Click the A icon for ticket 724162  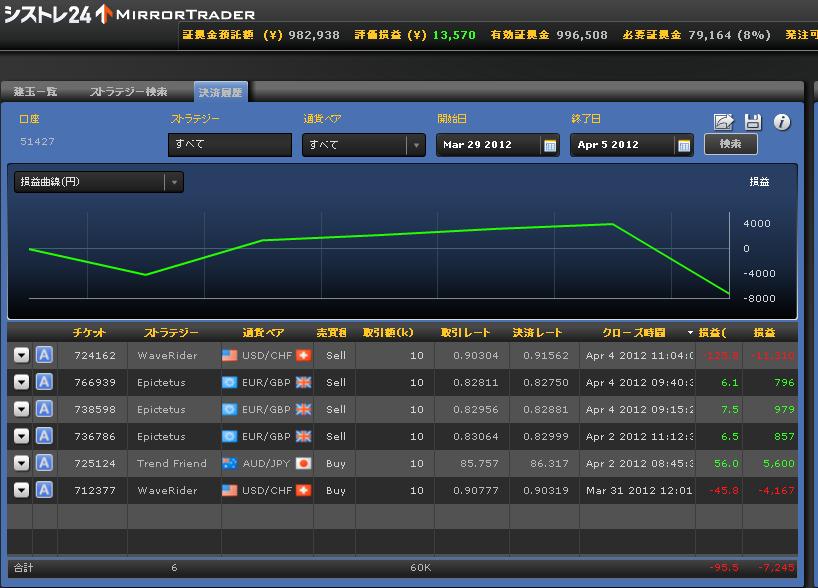44,355
